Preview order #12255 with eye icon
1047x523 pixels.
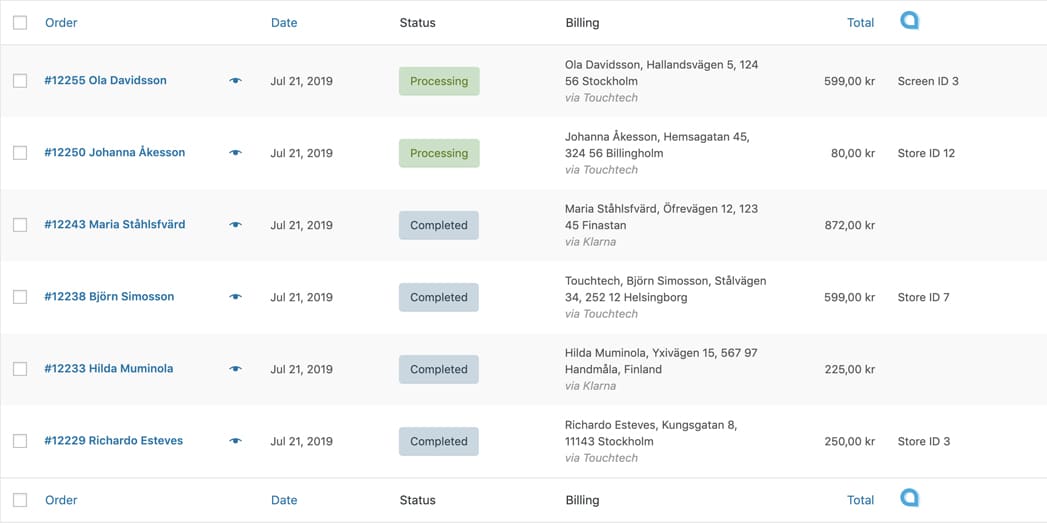click(235, 81)
